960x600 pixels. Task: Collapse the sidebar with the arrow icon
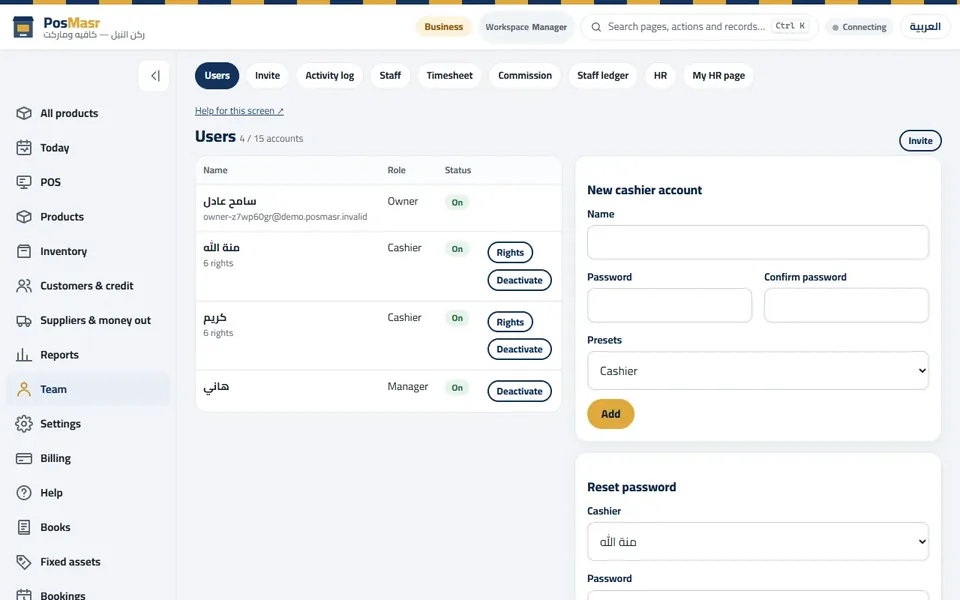pyautogui.click(x=154, y=76)
